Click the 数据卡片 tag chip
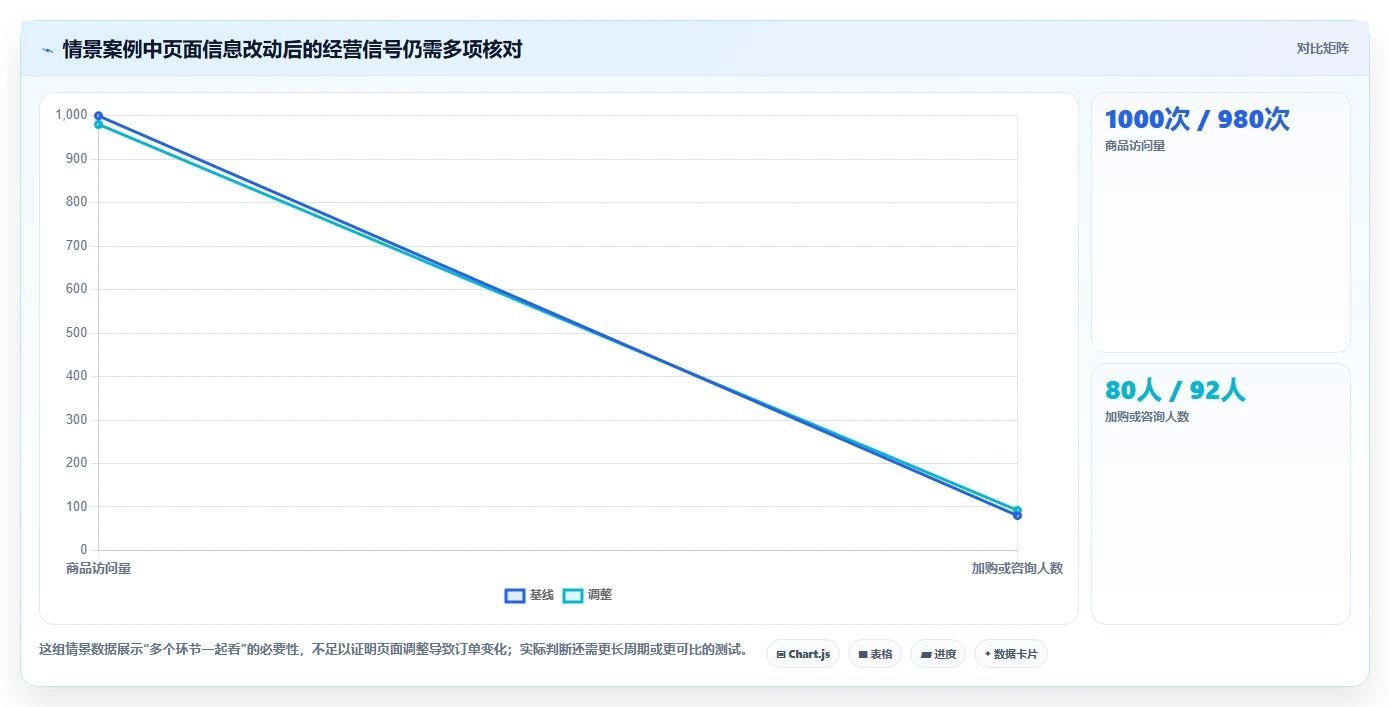Screen dimensions: 1390x707 click(1011, 654)
